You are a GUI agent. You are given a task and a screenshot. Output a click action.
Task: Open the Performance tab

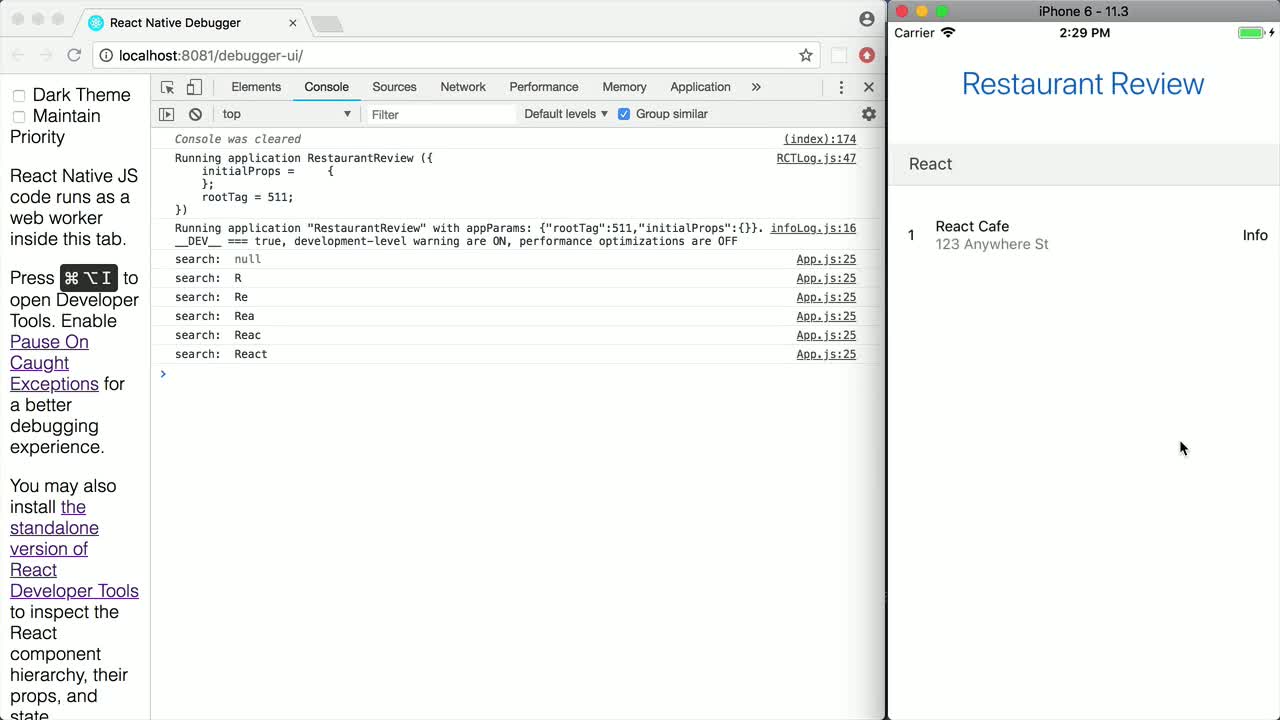(543, 87)
